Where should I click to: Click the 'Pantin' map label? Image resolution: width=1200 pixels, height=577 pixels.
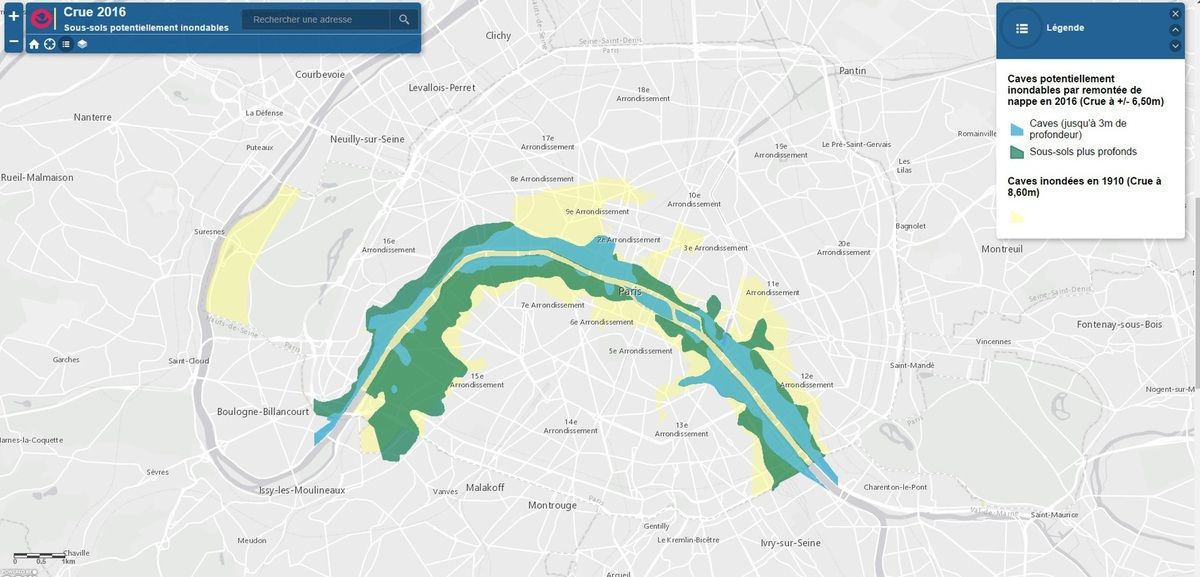(x=853, y=70)
